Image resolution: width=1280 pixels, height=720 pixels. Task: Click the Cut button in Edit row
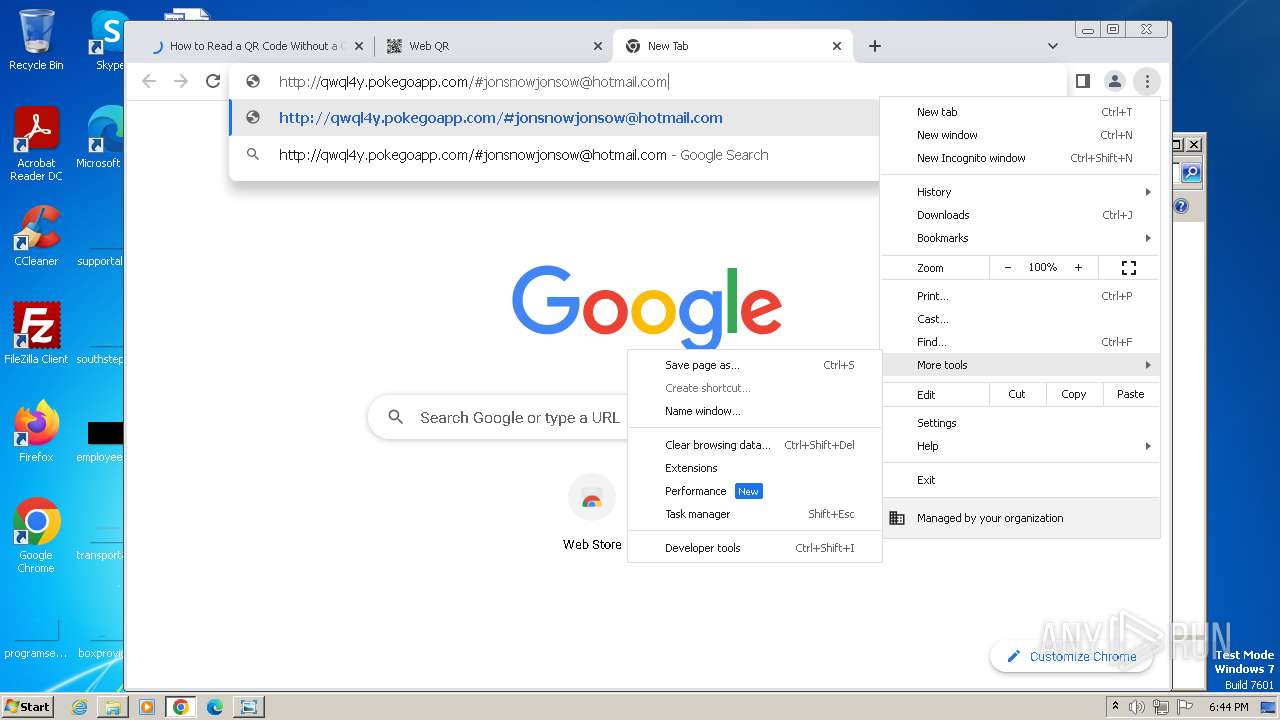[1016, 394]
